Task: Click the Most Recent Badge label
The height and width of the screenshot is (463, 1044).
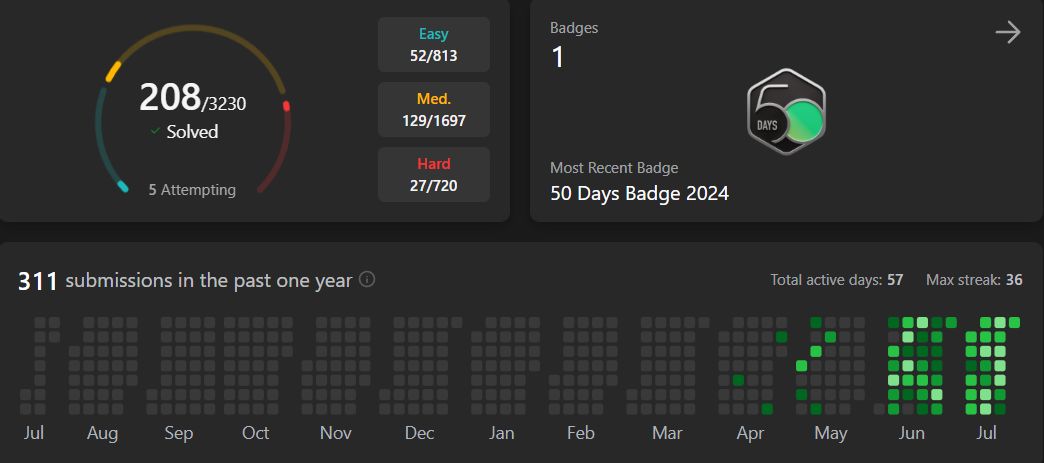Action: click(x=614, y=168)
